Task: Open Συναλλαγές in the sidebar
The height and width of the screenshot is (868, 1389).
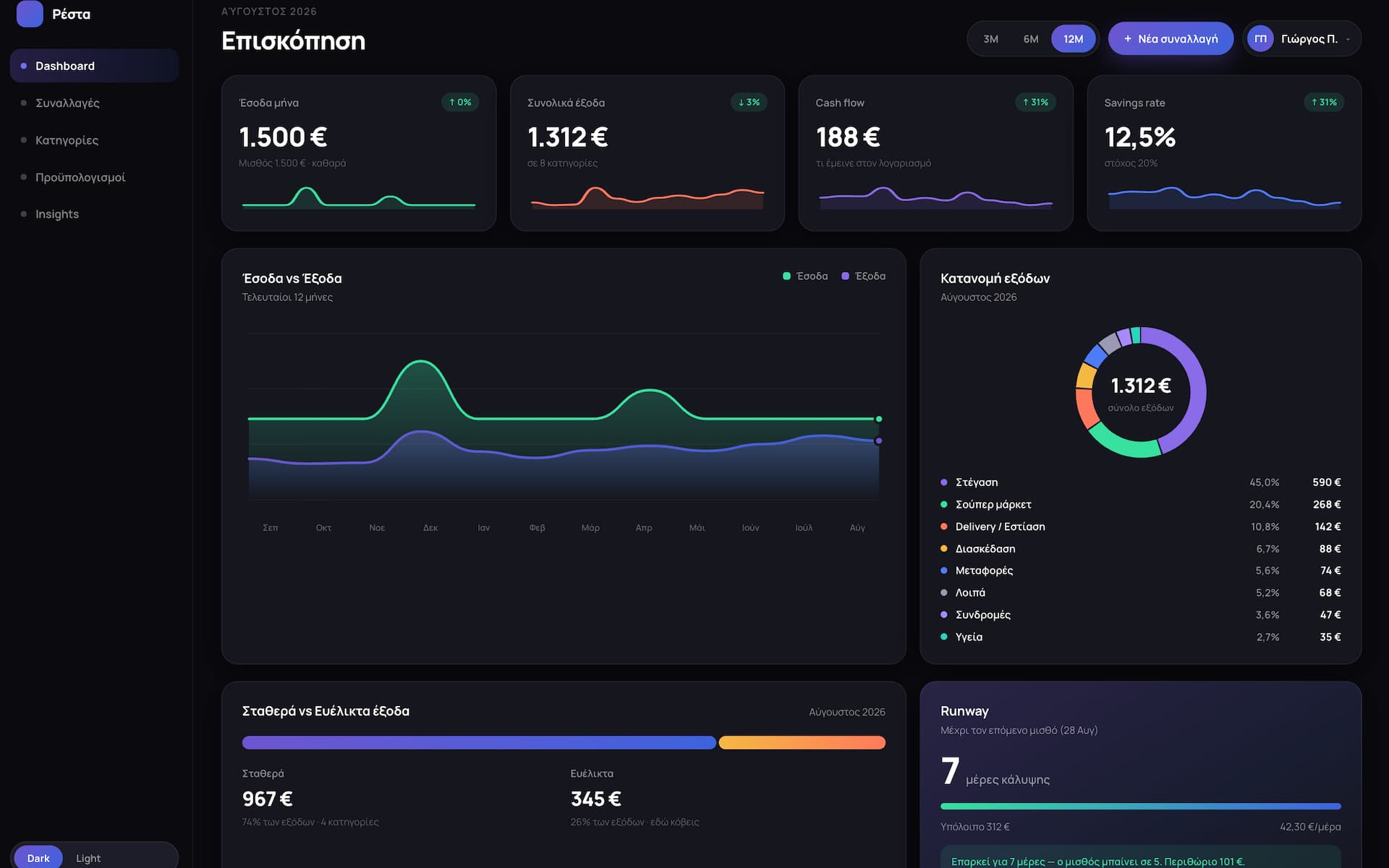Action: 94,103
